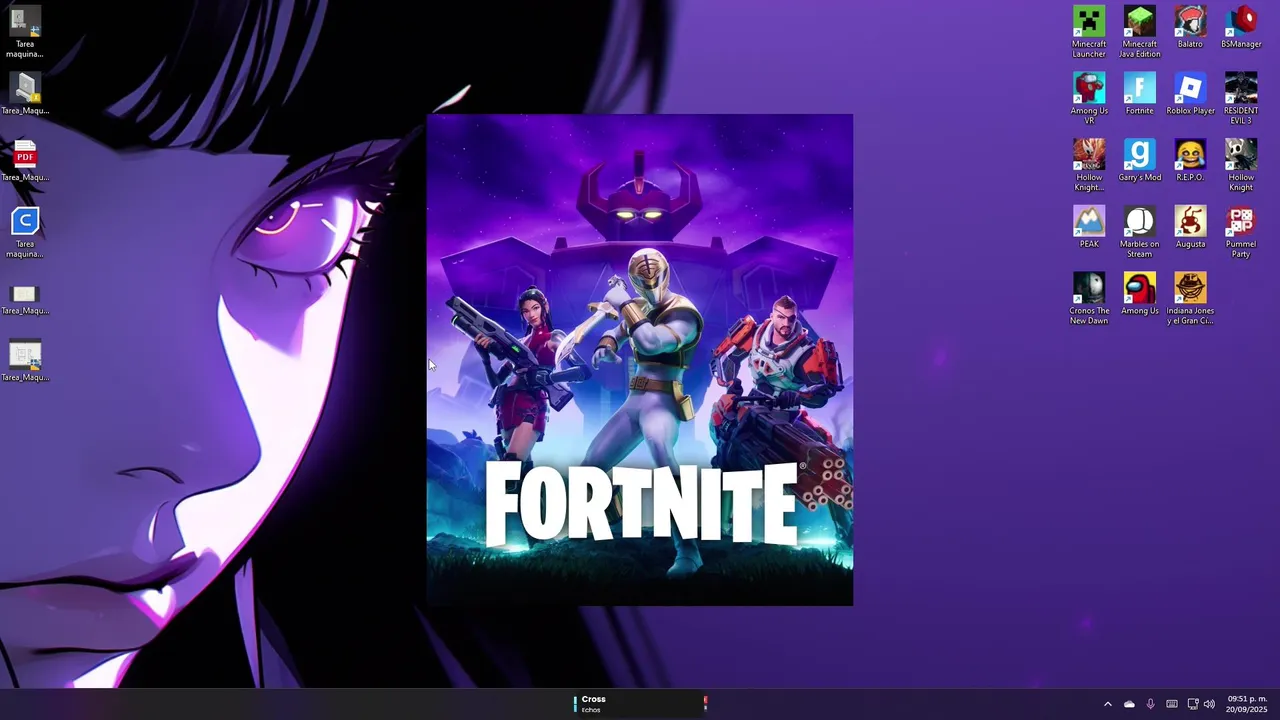The height and width of the screenshot is (720, 1280).
Task: Open the OneDrive cloud tray icon
Action: 1129,704
